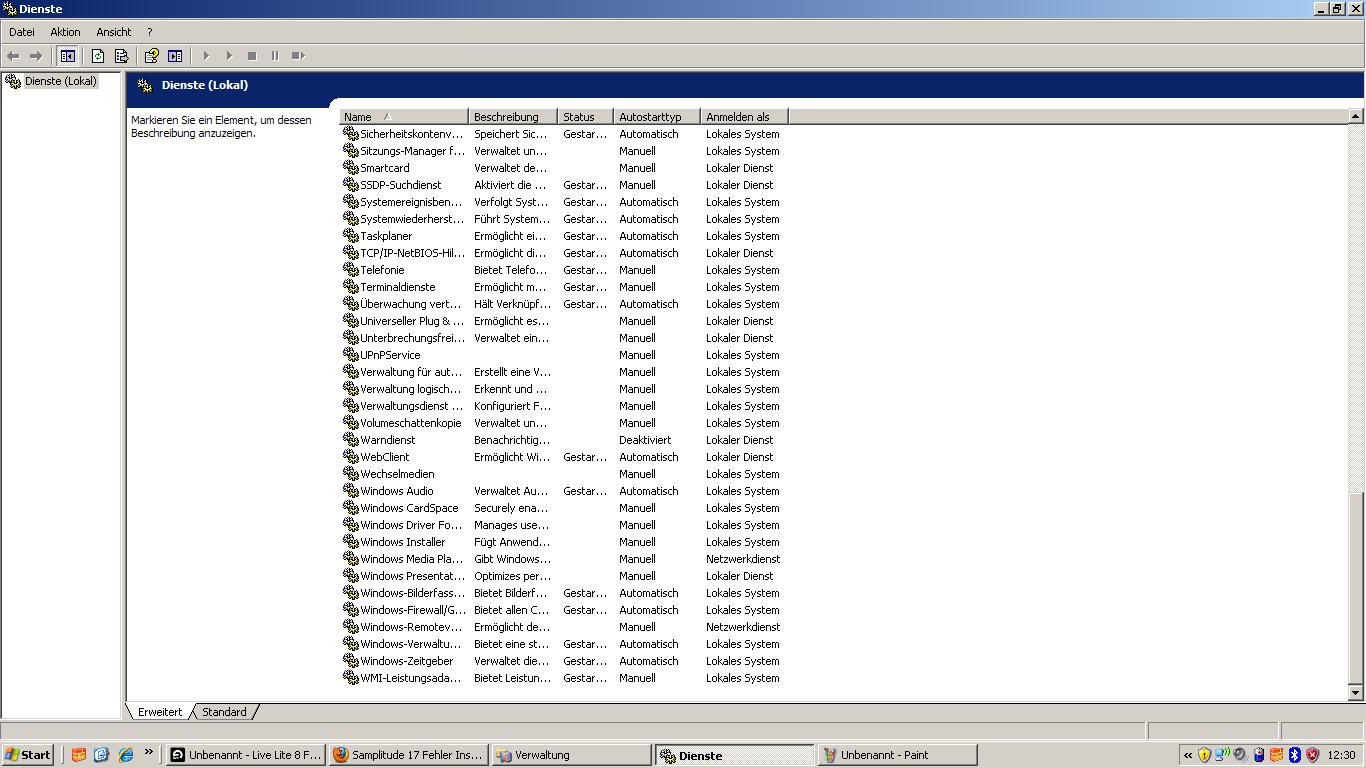Switch to Unbenannt - Paint taskbar button
This screenshot has width=1366, height=768.
tap(897, 755)
